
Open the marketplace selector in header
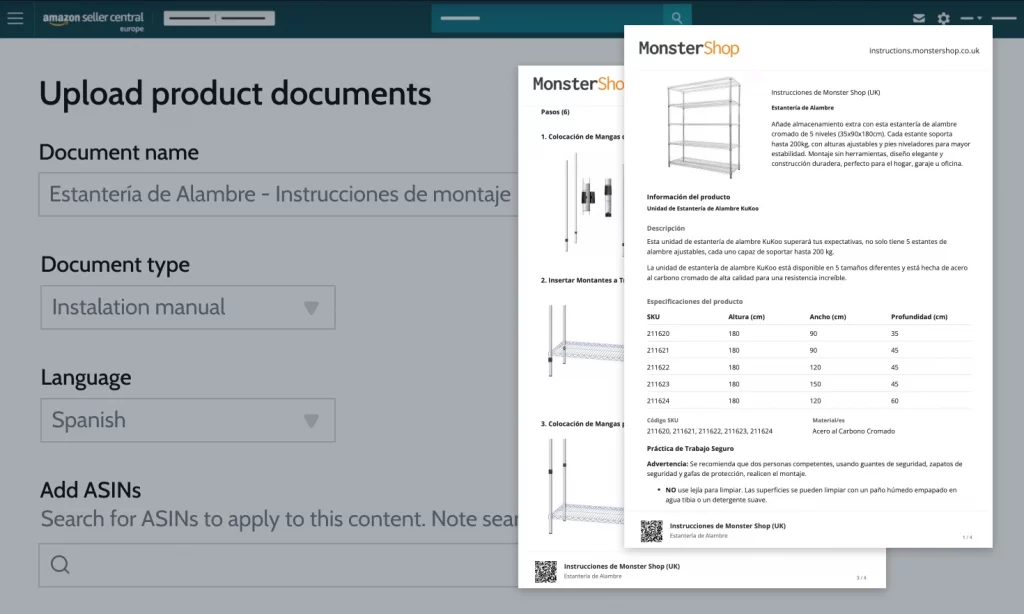(x=220, y=18)
